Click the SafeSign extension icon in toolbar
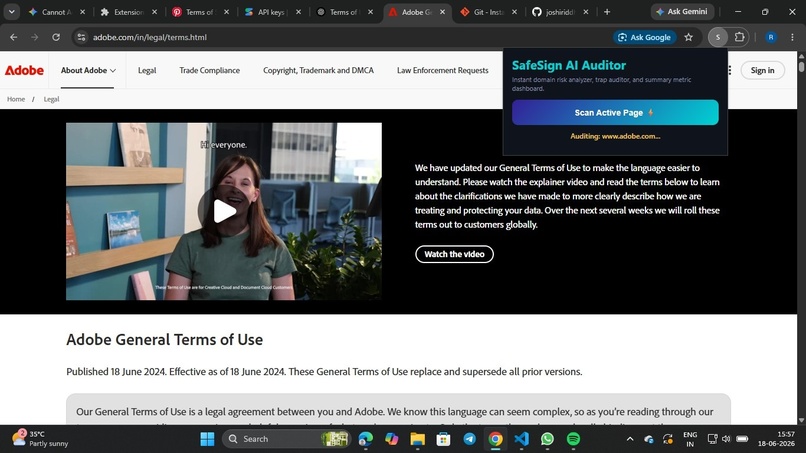Screen dimensions: 806x453 click(x=718, y=37)
